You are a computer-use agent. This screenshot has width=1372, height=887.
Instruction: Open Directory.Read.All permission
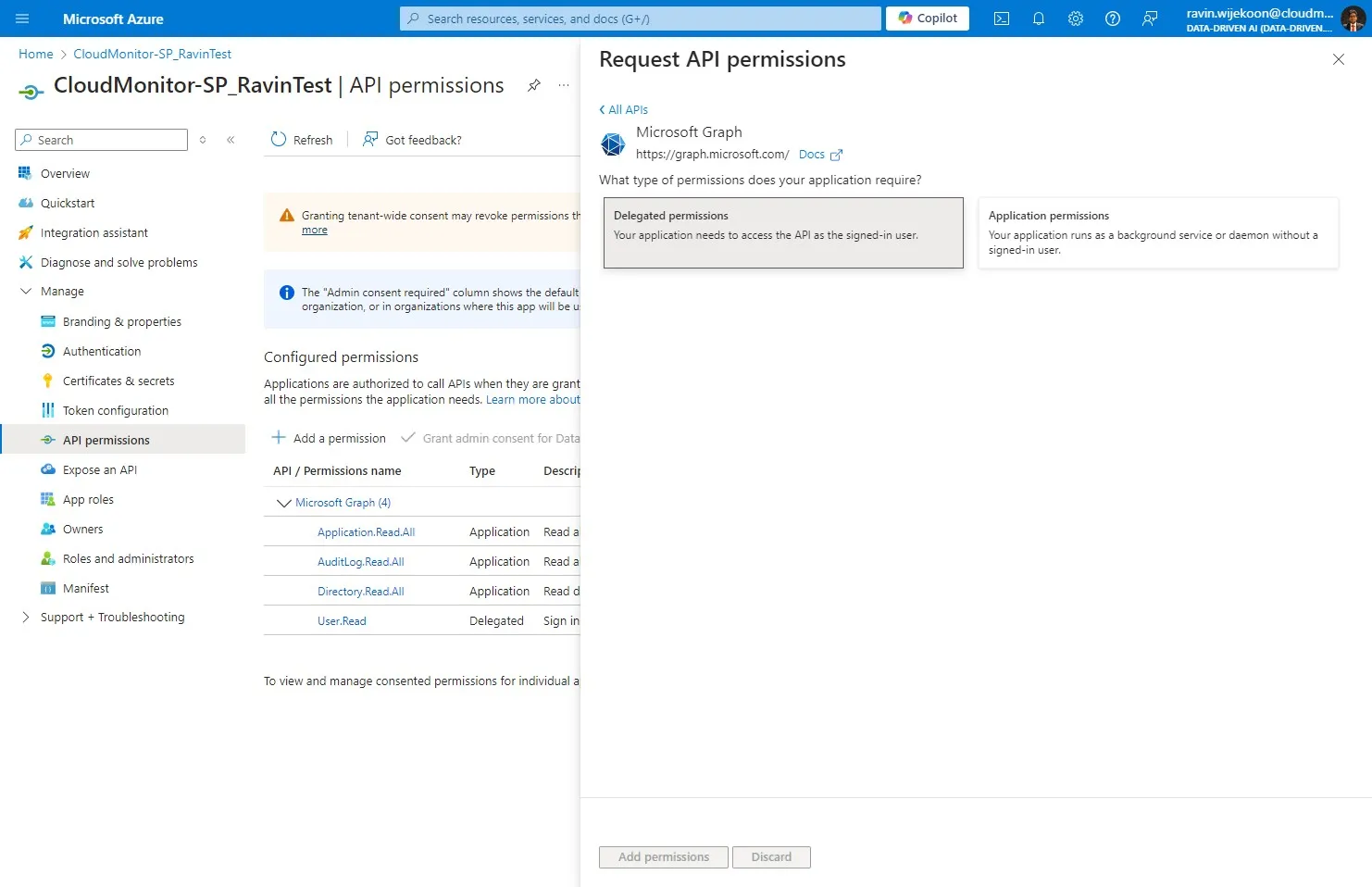361,592
